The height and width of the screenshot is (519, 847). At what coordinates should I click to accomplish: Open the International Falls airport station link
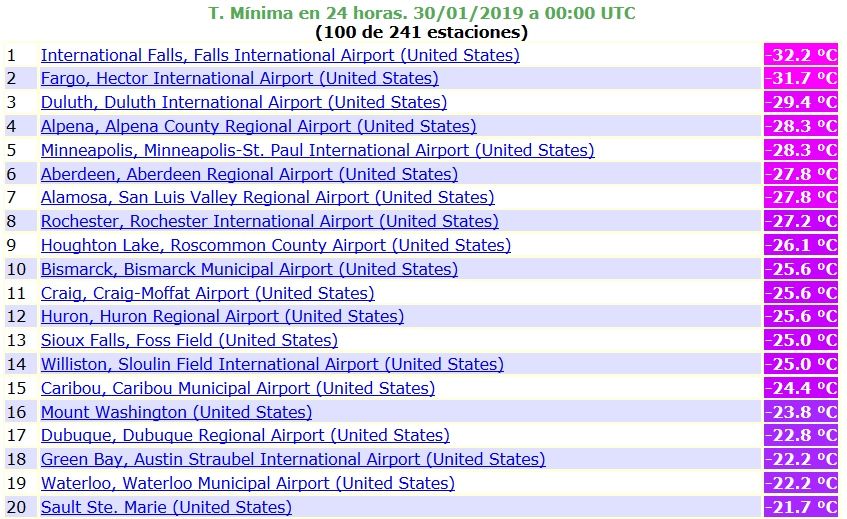(280, 55)
